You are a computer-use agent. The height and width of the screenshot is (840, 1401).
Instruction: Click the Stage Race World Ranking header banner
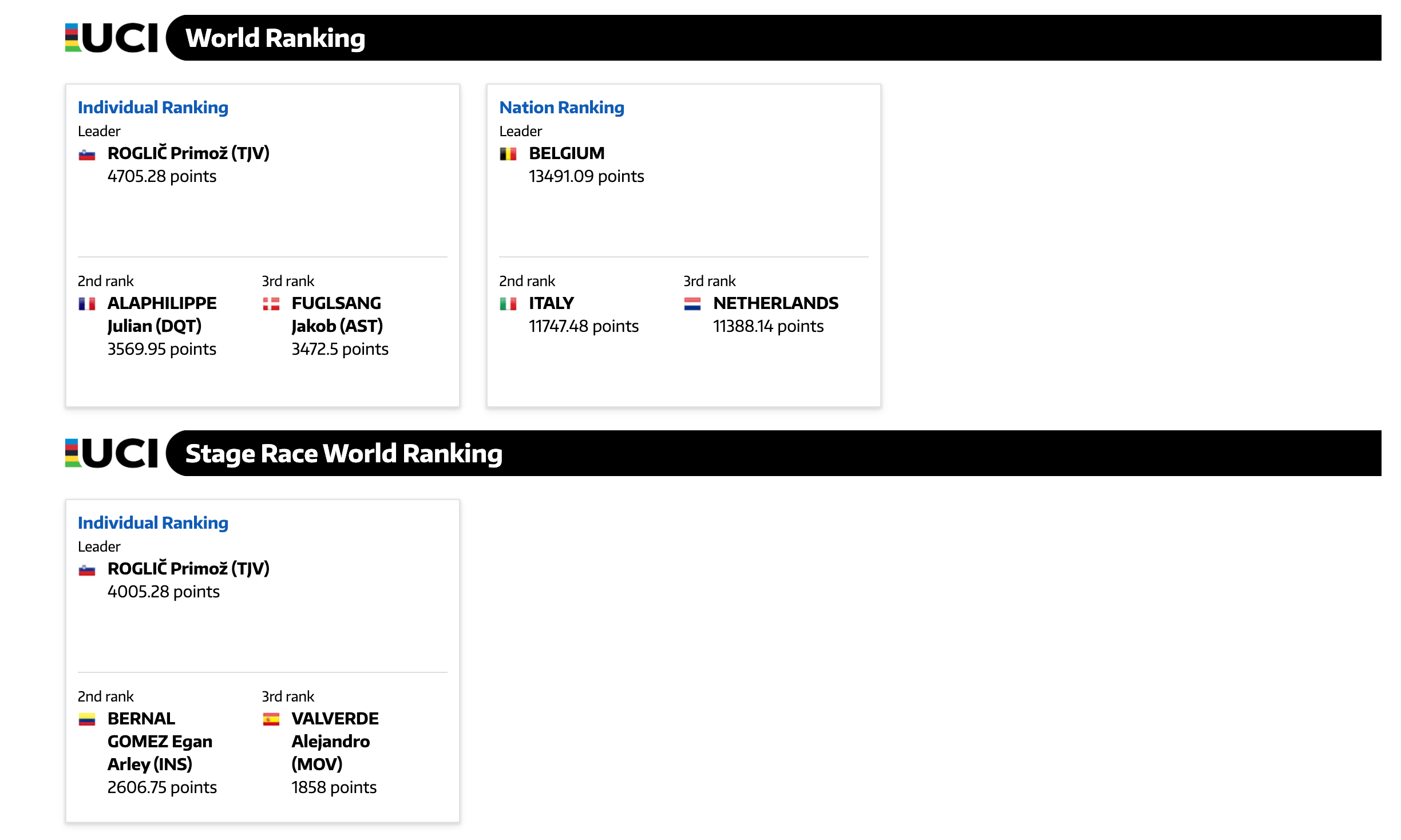[x=774, y=453]
